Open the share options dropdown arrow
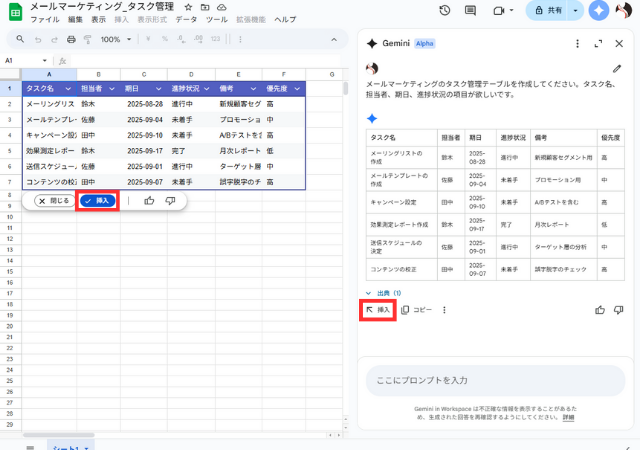This screenshot has height=450, width=640. (x=576, y=11)
